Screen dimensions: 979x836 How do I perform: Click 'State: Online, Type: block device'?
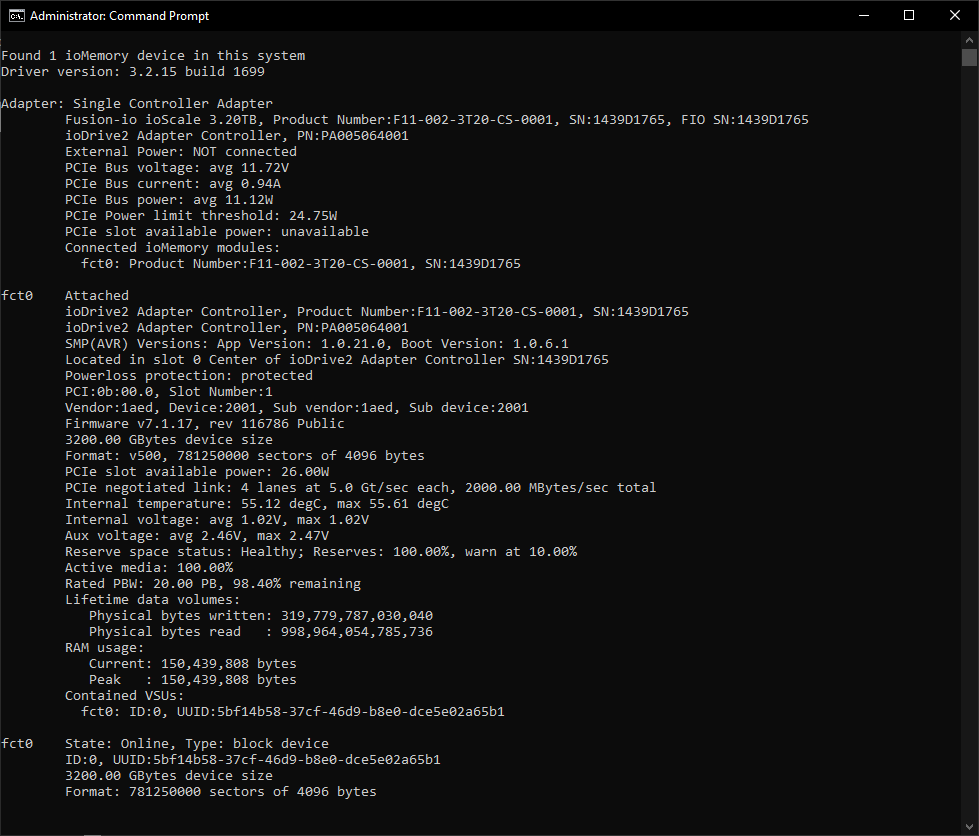click(x=197, y=744)
